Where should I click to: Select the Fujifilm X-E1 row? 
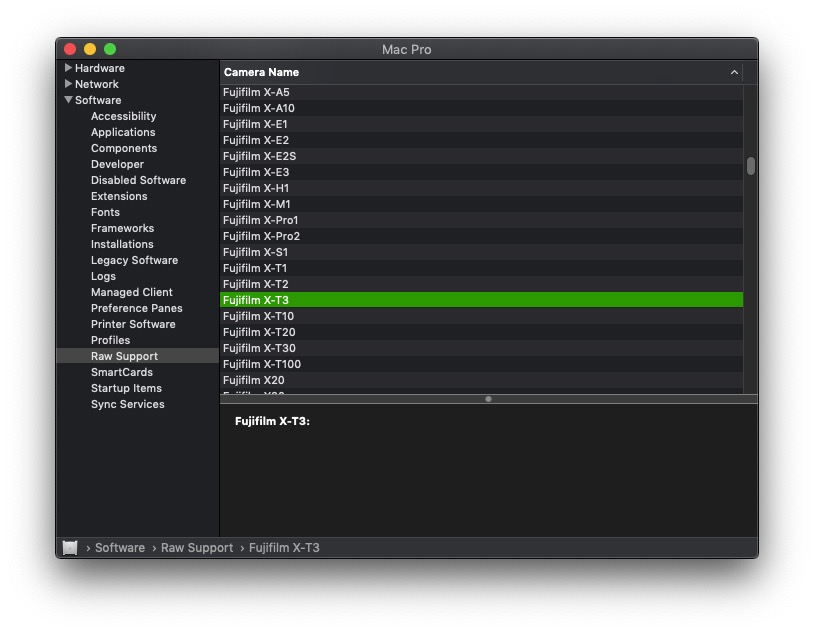[481, 124]
